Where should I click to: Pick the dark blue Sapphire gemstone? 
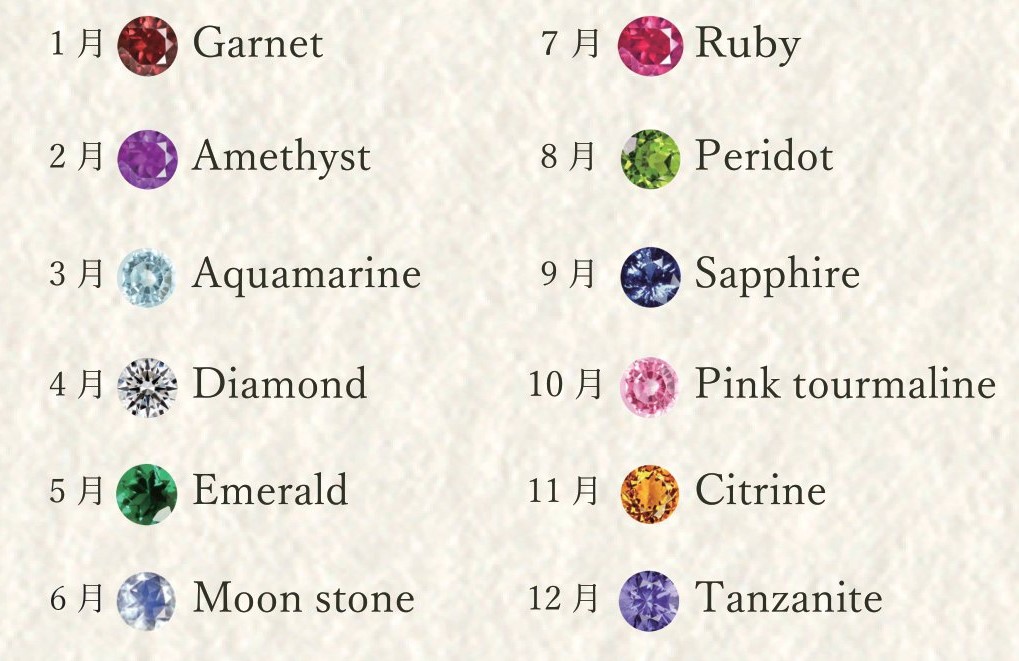pyautogui.click(x=651, y=276)
